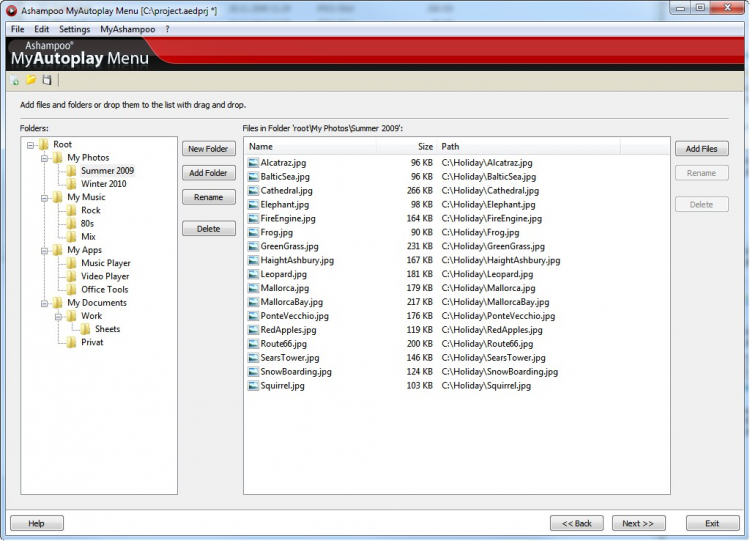Image resolution: width=750 pixels, height=541 pixels.
Task: Collapse the My Music tree node
Action: point(44,198)
